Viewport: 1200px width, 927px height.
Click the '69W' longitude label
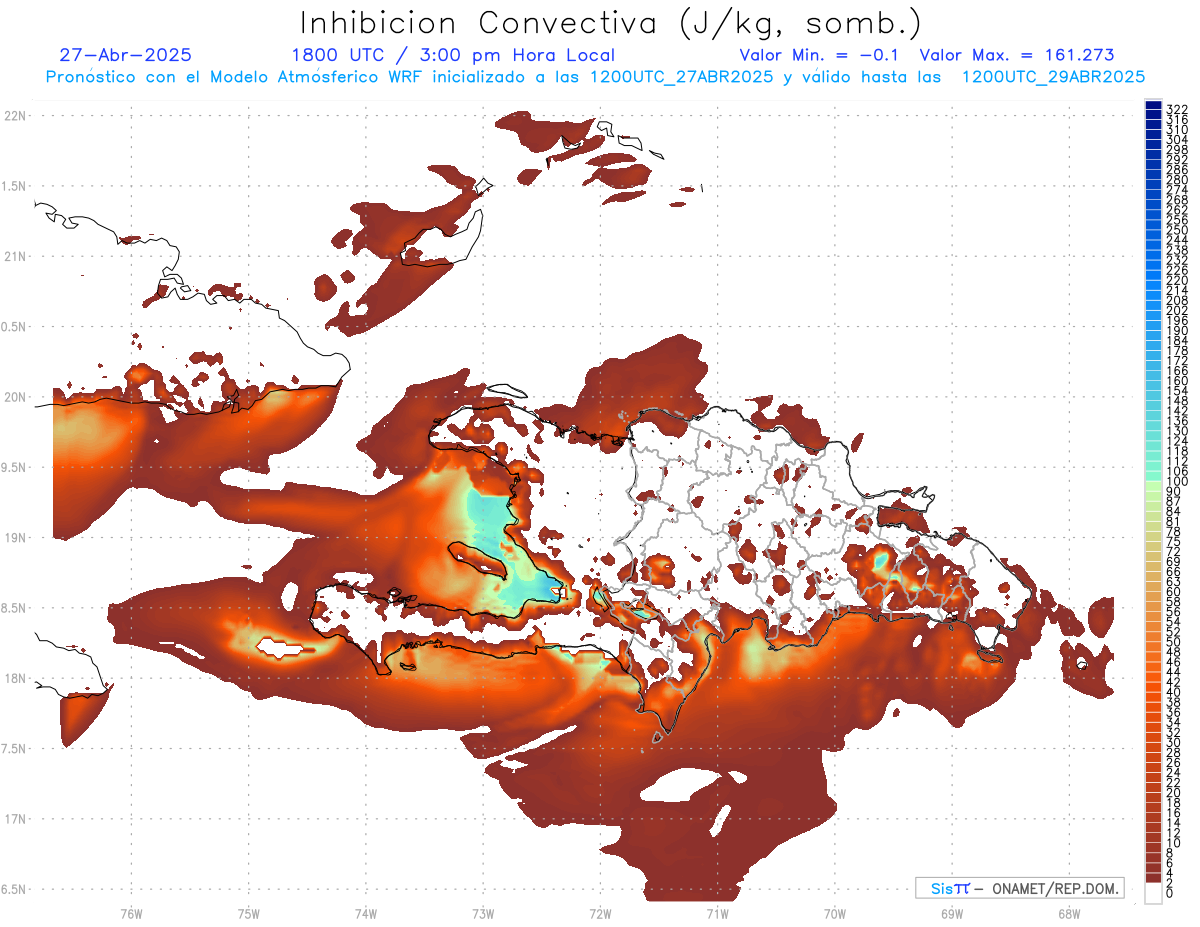point(952,913)
